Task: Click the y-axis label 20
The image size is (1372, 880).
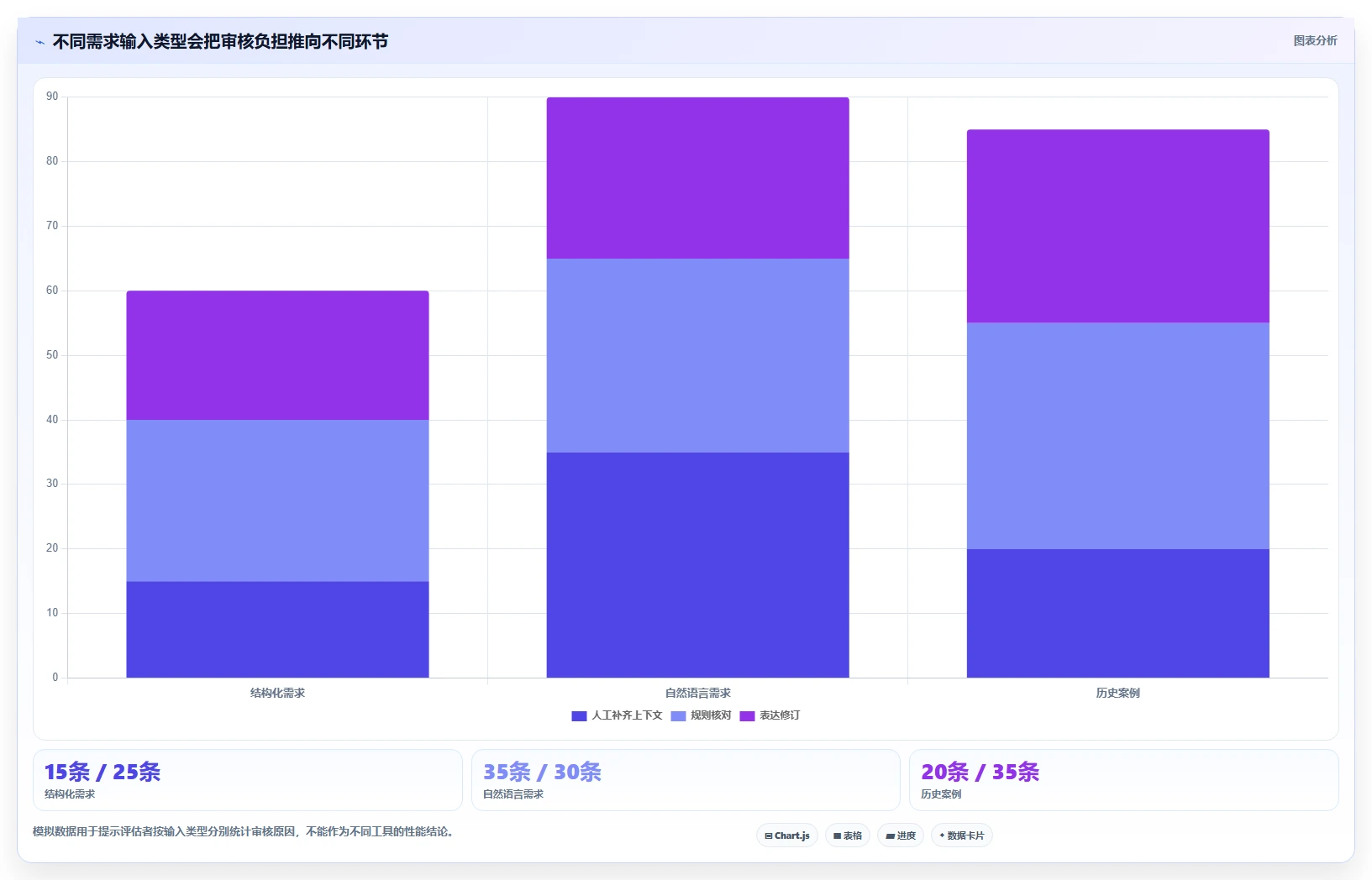Action: pyautogui.click(x=52, y=548)
